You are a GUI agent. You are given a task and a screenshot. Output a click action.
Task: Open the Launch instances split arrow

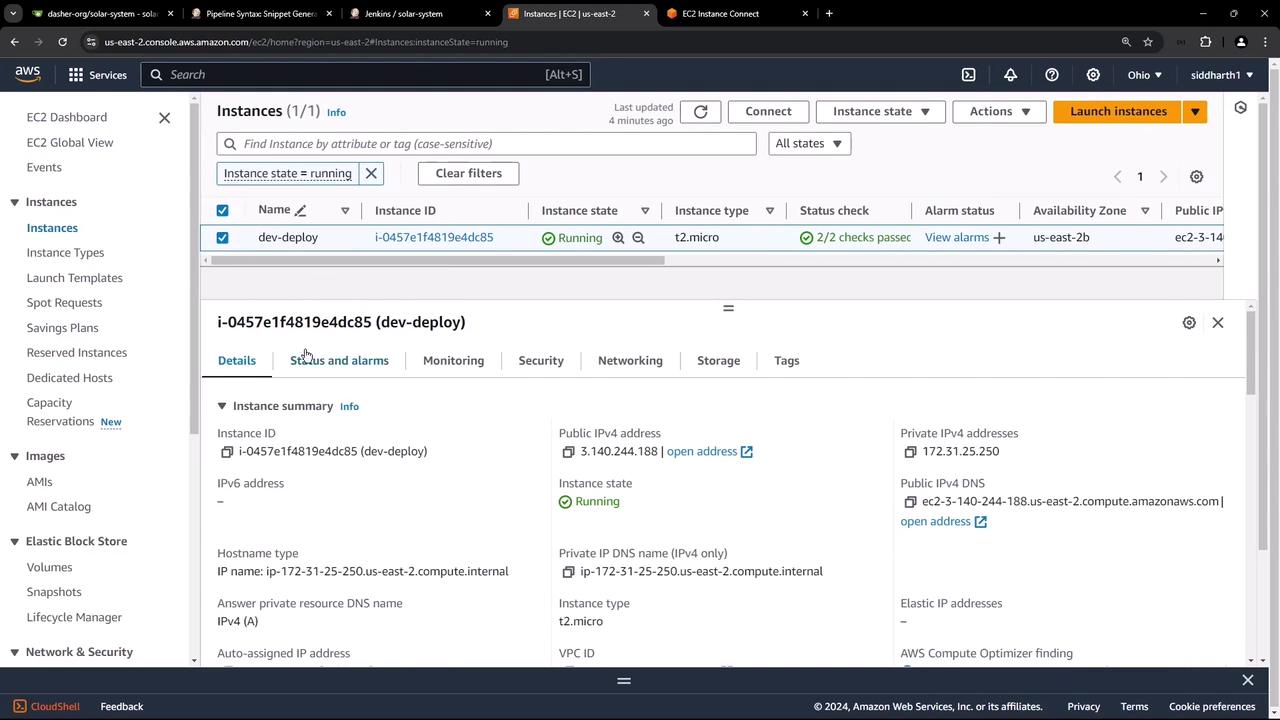(1195, 112)
